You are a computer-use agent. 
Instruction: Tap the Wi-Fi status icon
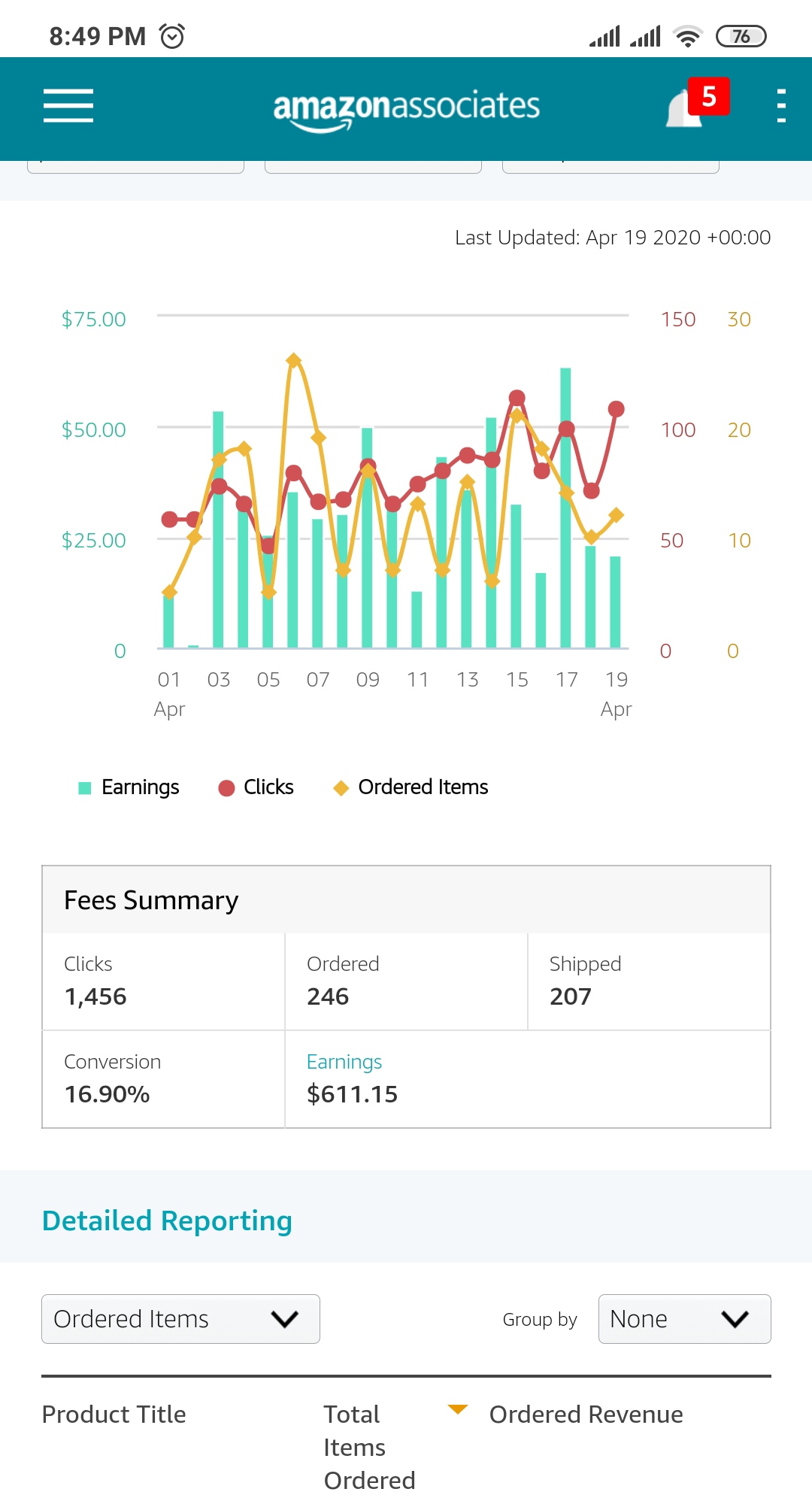(687, 36)
